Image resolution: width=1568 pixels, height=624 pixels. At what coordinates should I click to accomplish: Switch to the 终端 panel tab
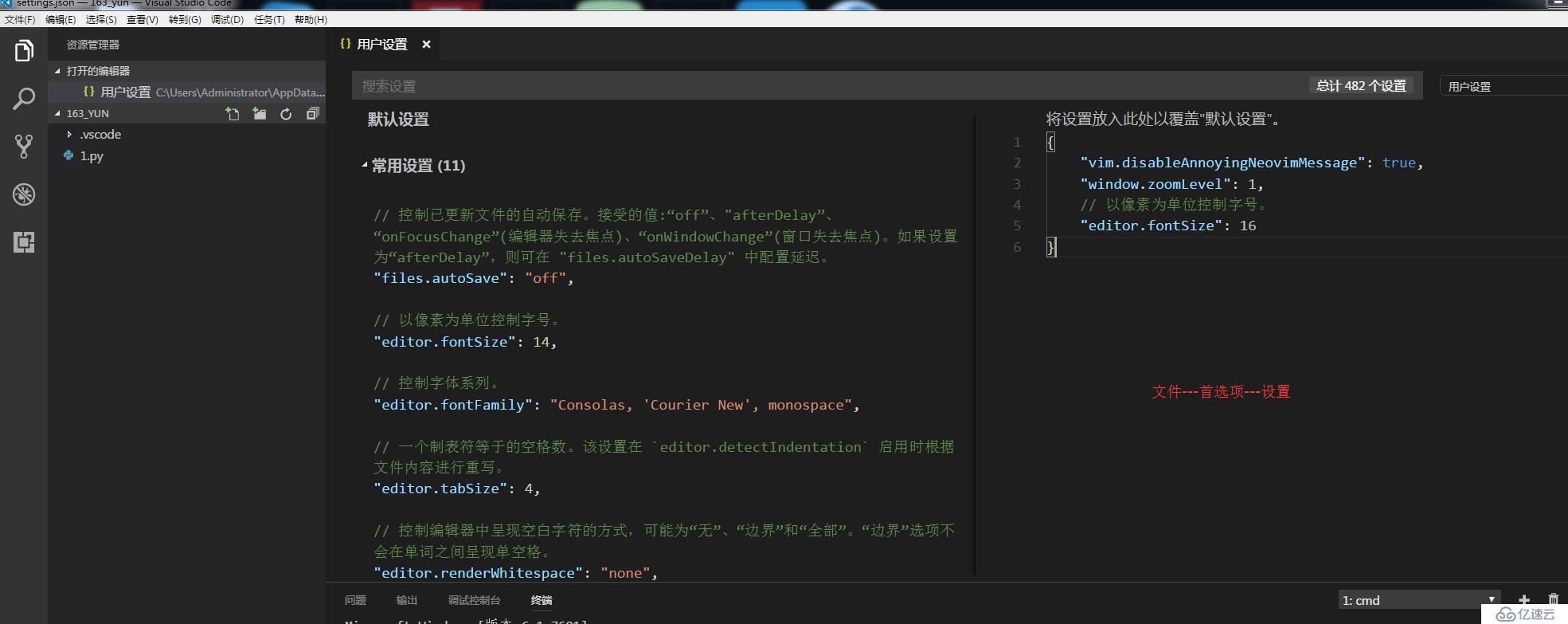click(542, 600)
